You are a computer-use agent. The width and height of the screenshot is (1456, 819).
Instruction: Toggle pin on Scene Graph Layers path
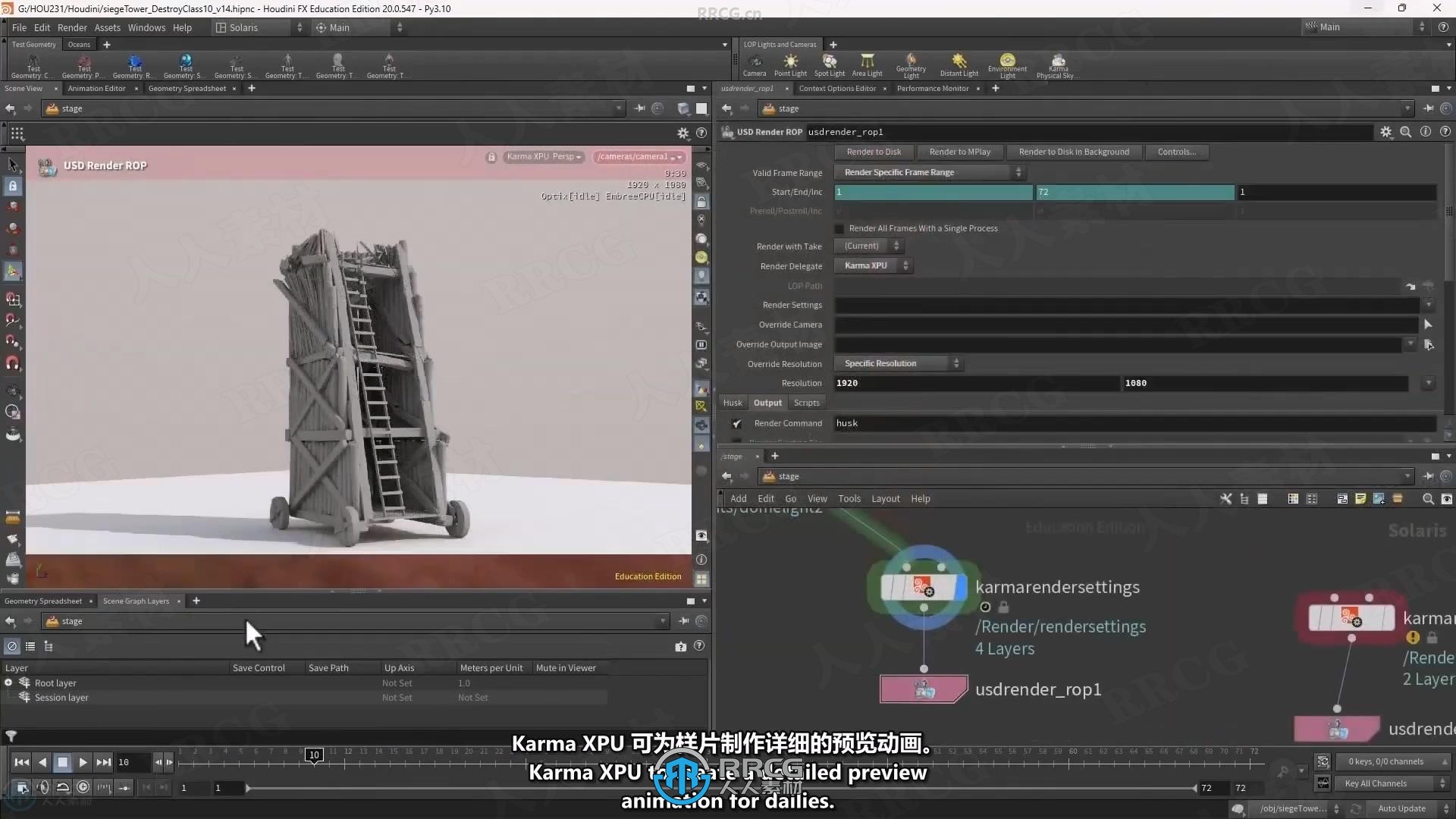[x=683, y=621]
